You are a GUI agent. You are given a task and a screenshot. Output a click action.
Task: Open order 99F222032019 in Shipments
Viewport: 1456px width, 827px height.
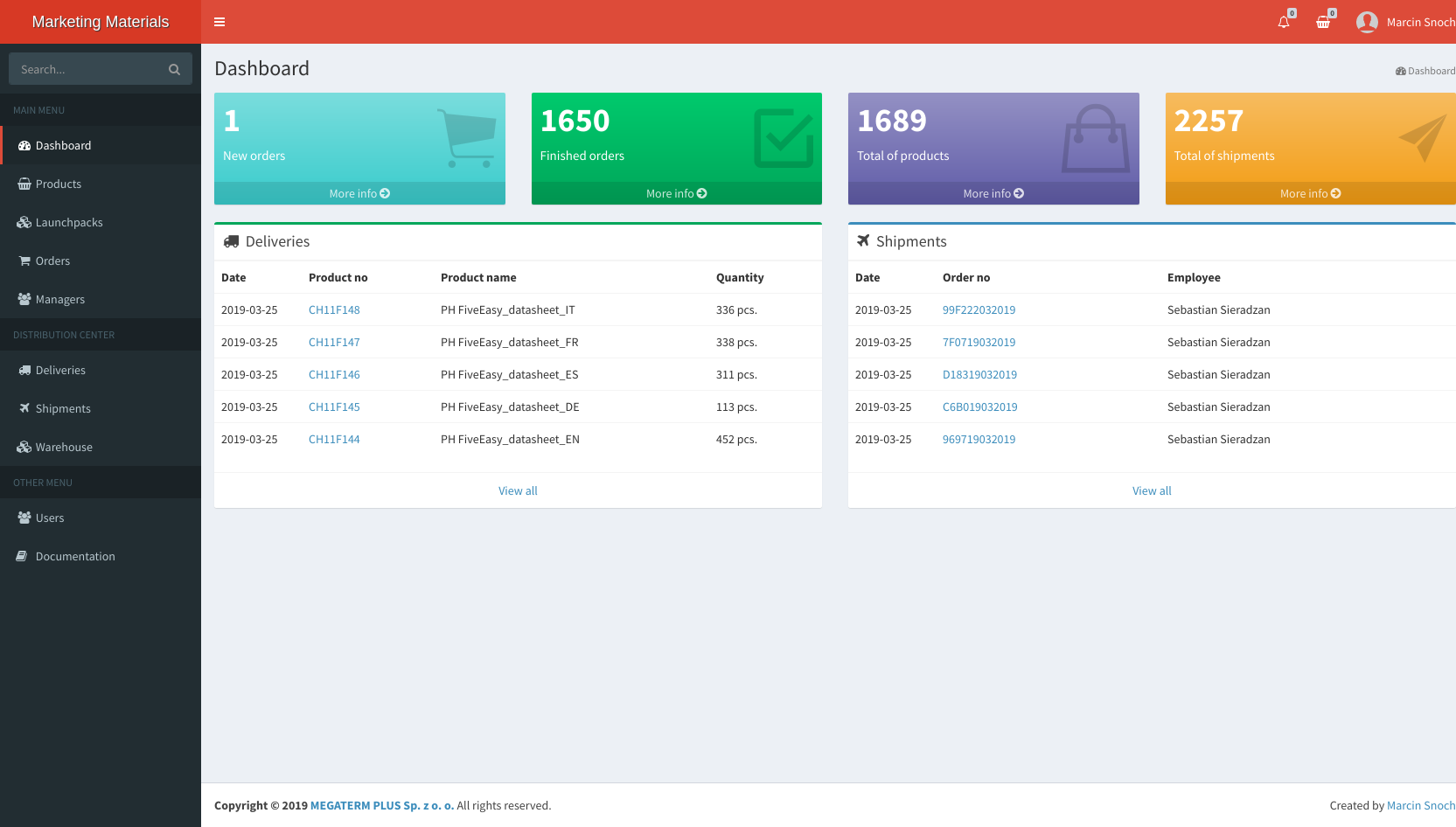point(979,309)
